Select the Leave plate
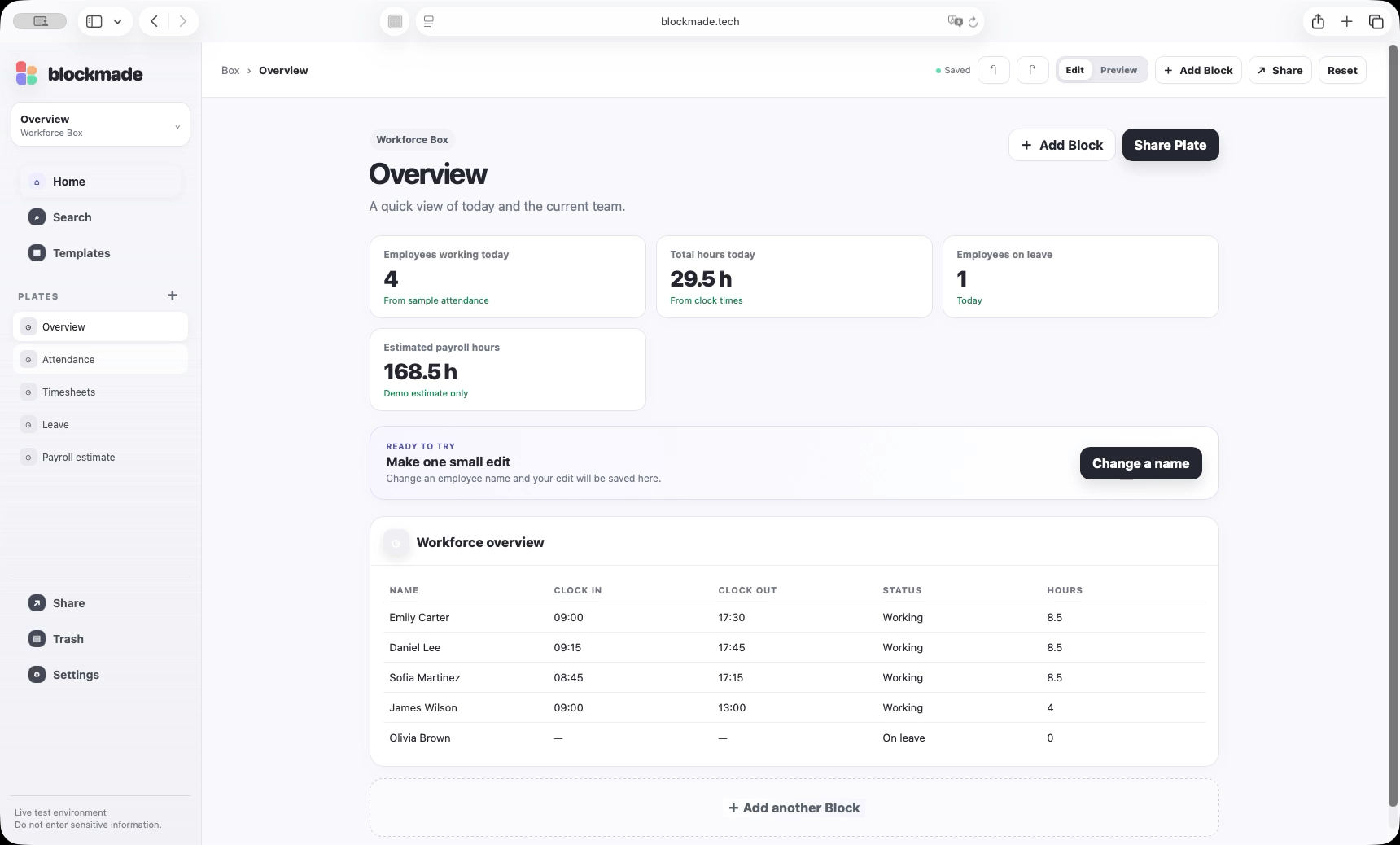Screen dimensions: 1400x845 101,425
